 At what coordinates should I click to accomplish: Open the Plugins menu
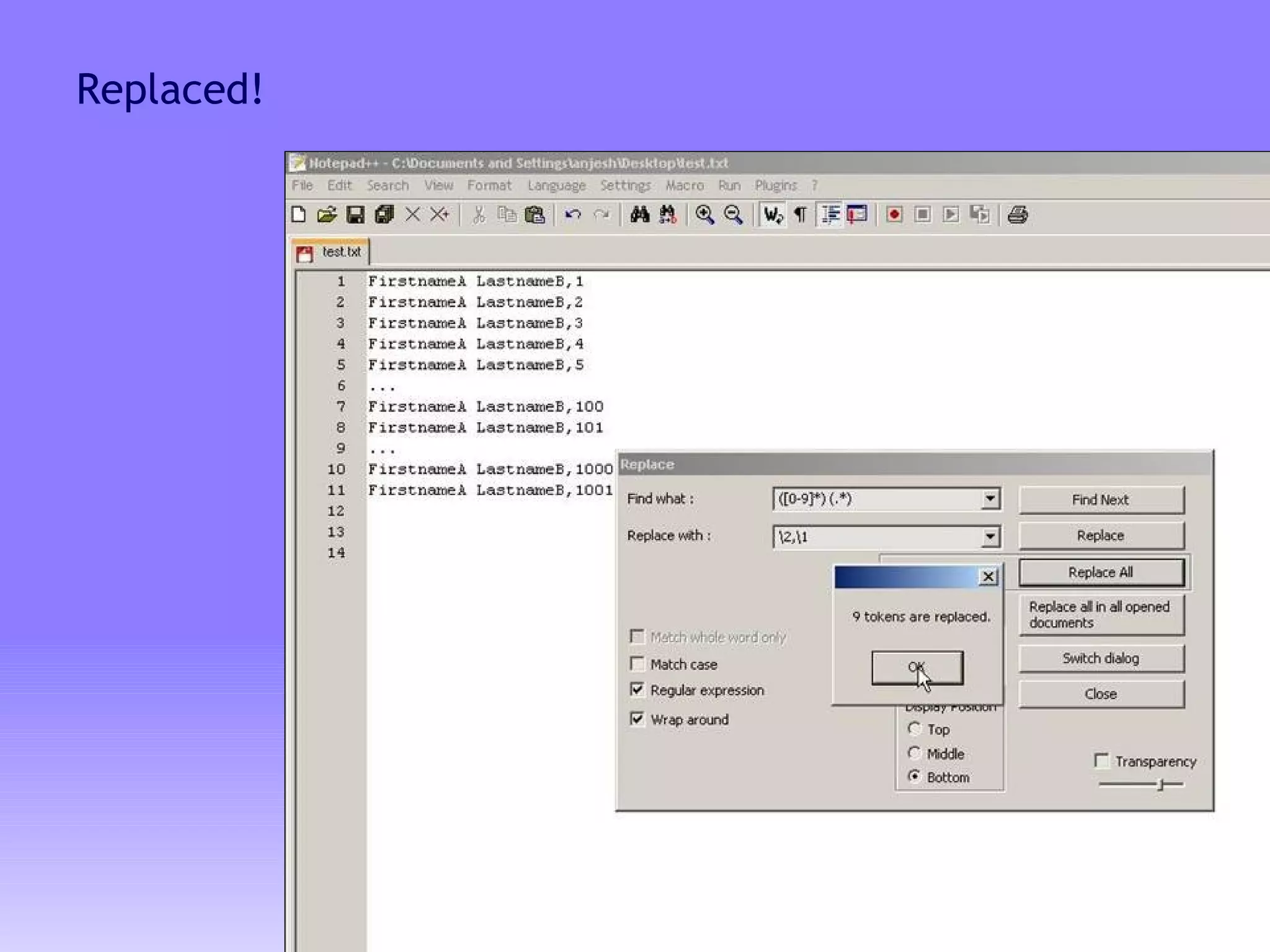click(775, 185)
